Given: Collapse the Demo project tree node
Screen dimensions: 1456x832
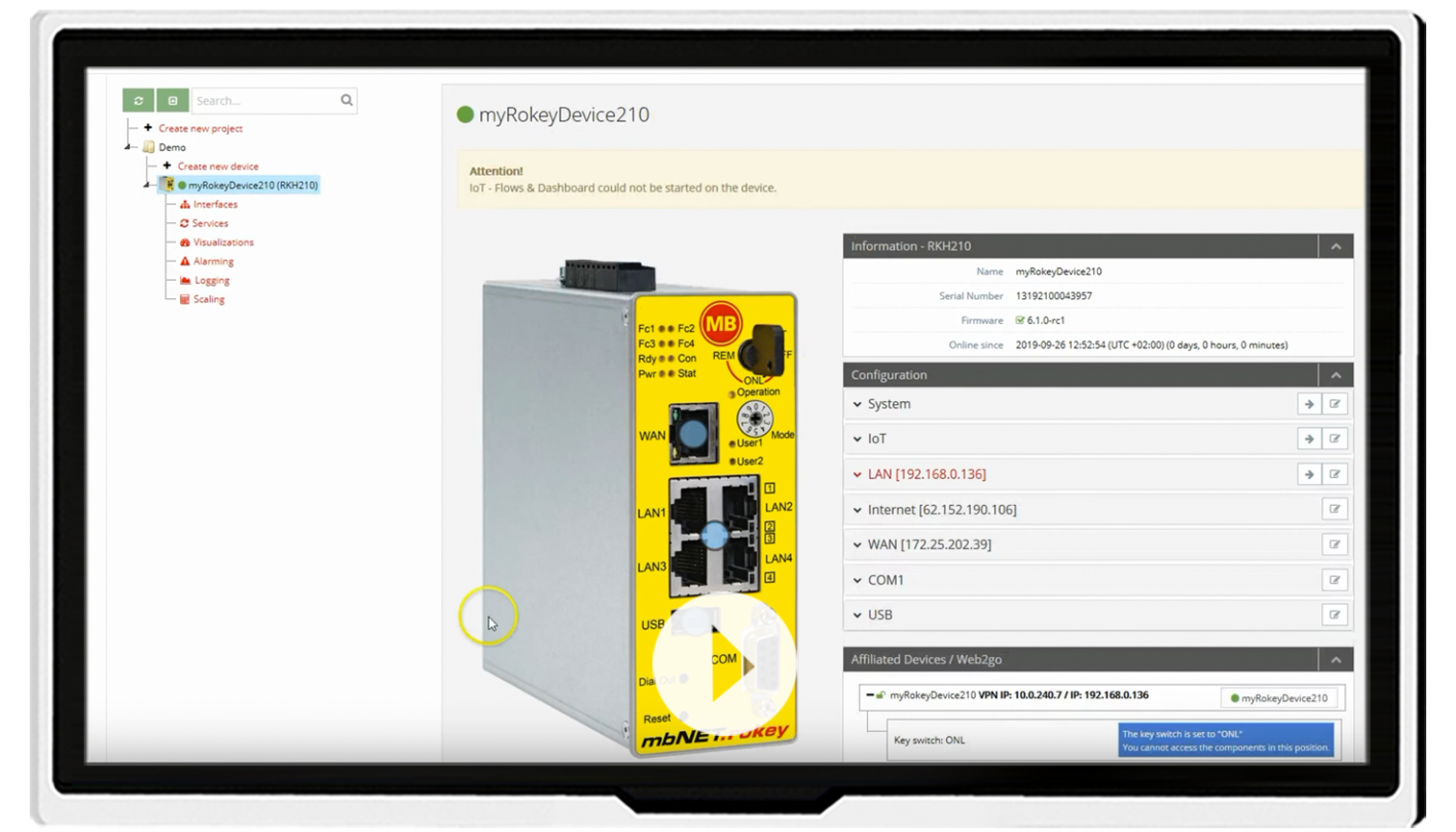Looking at the screenshot, I should pos(128,147).
